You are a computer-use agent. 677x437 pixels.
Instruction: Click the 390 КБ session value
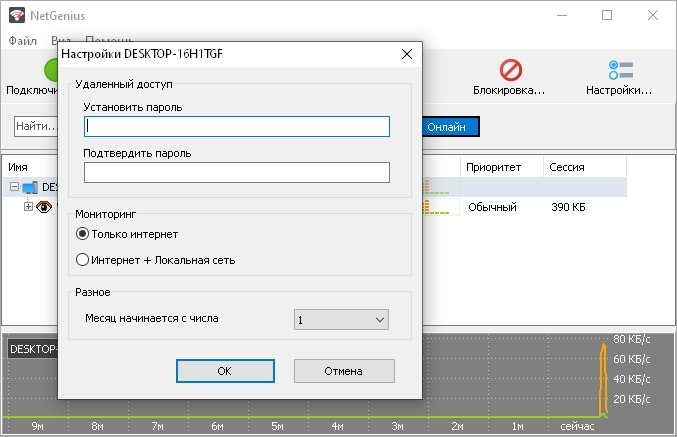click(568, 207)
